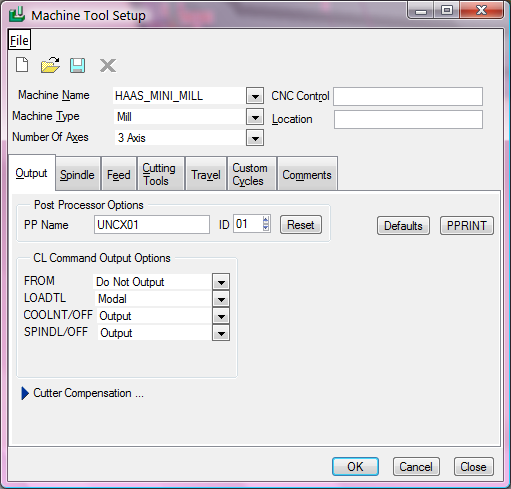Click the CNC Control input field
The image size is (511, 489).
pos(408,97)
